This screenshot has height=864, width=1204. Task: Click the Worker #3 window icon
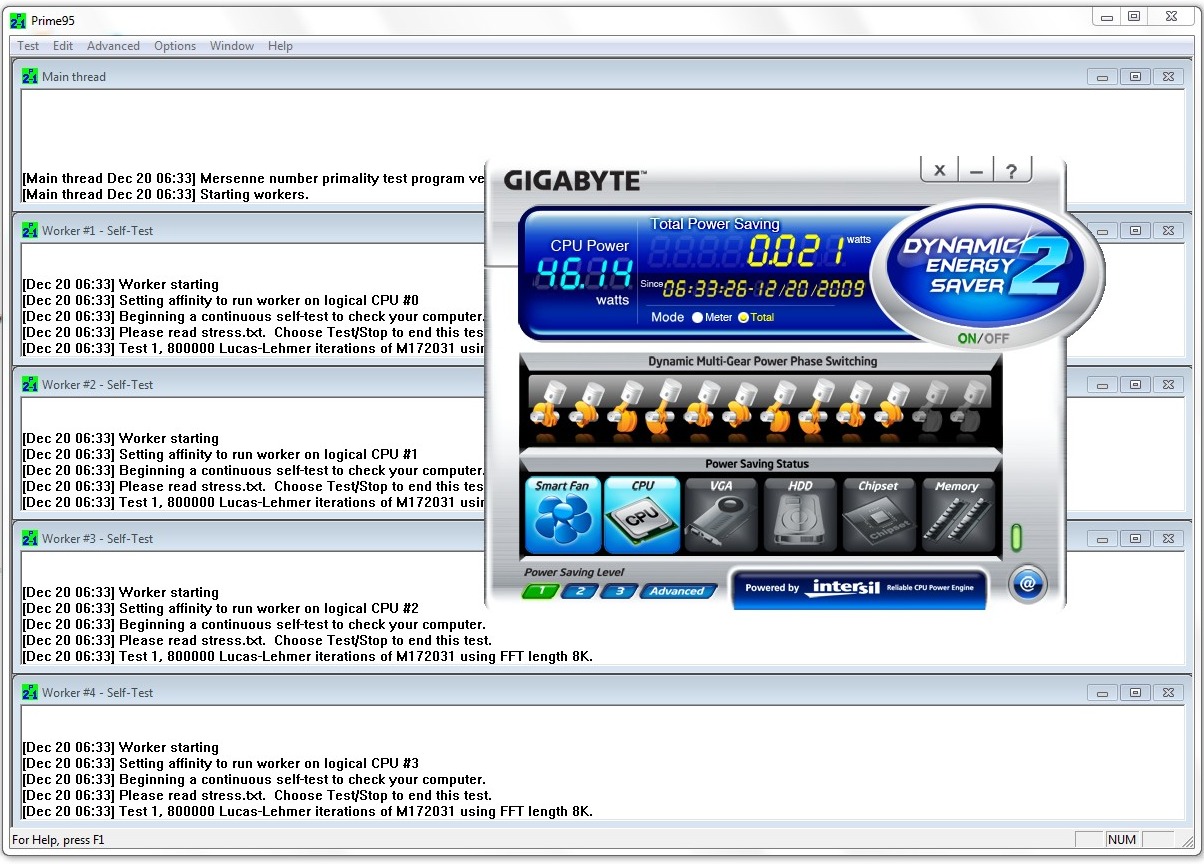point(30,538)
